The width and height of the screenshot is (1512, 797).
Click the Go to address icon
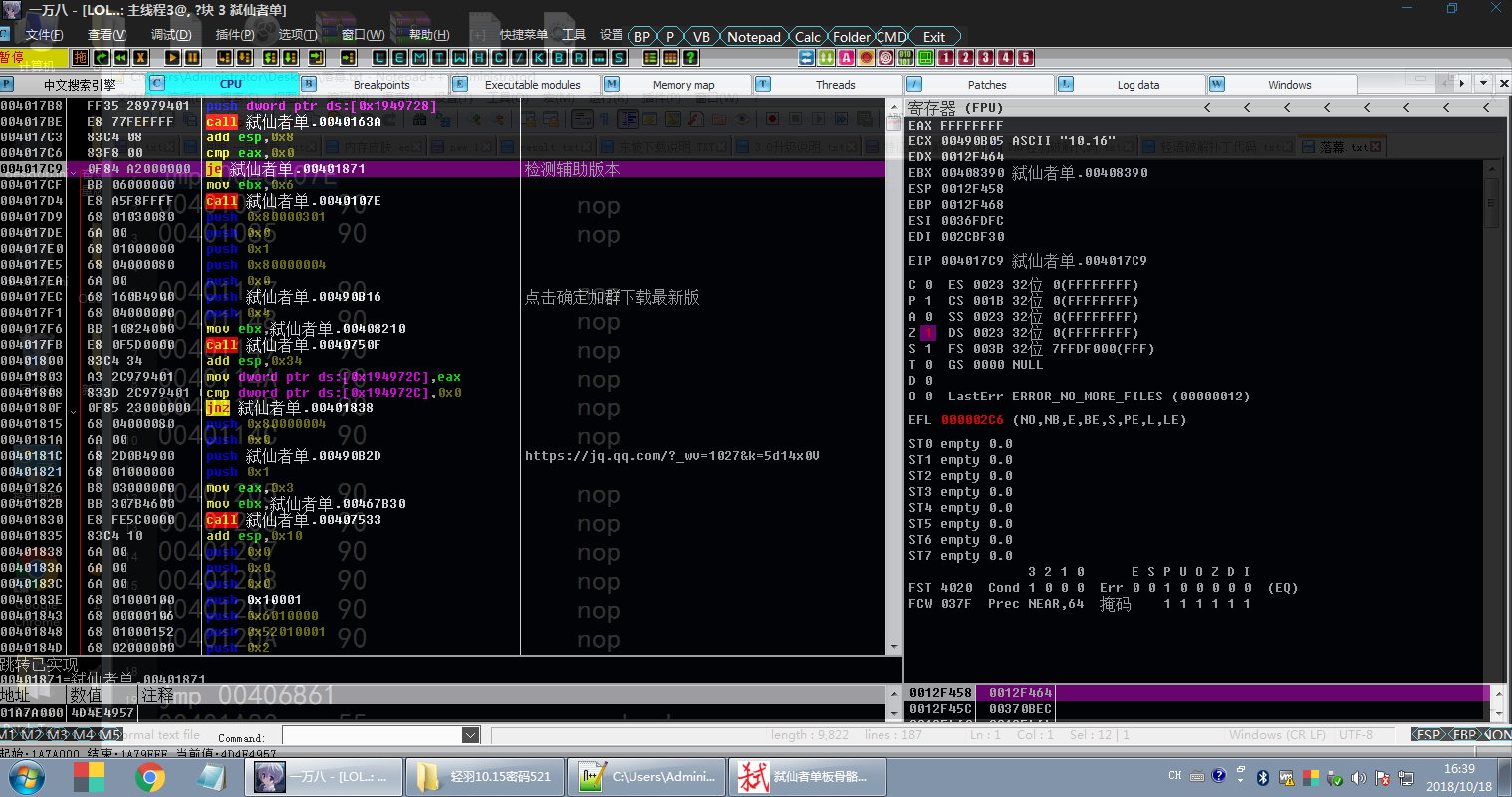click(x=347, y=57)
